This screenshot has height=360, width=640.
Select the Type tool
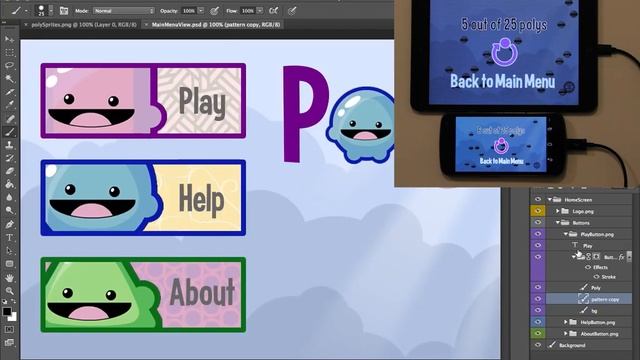click(x=9, y=237)
